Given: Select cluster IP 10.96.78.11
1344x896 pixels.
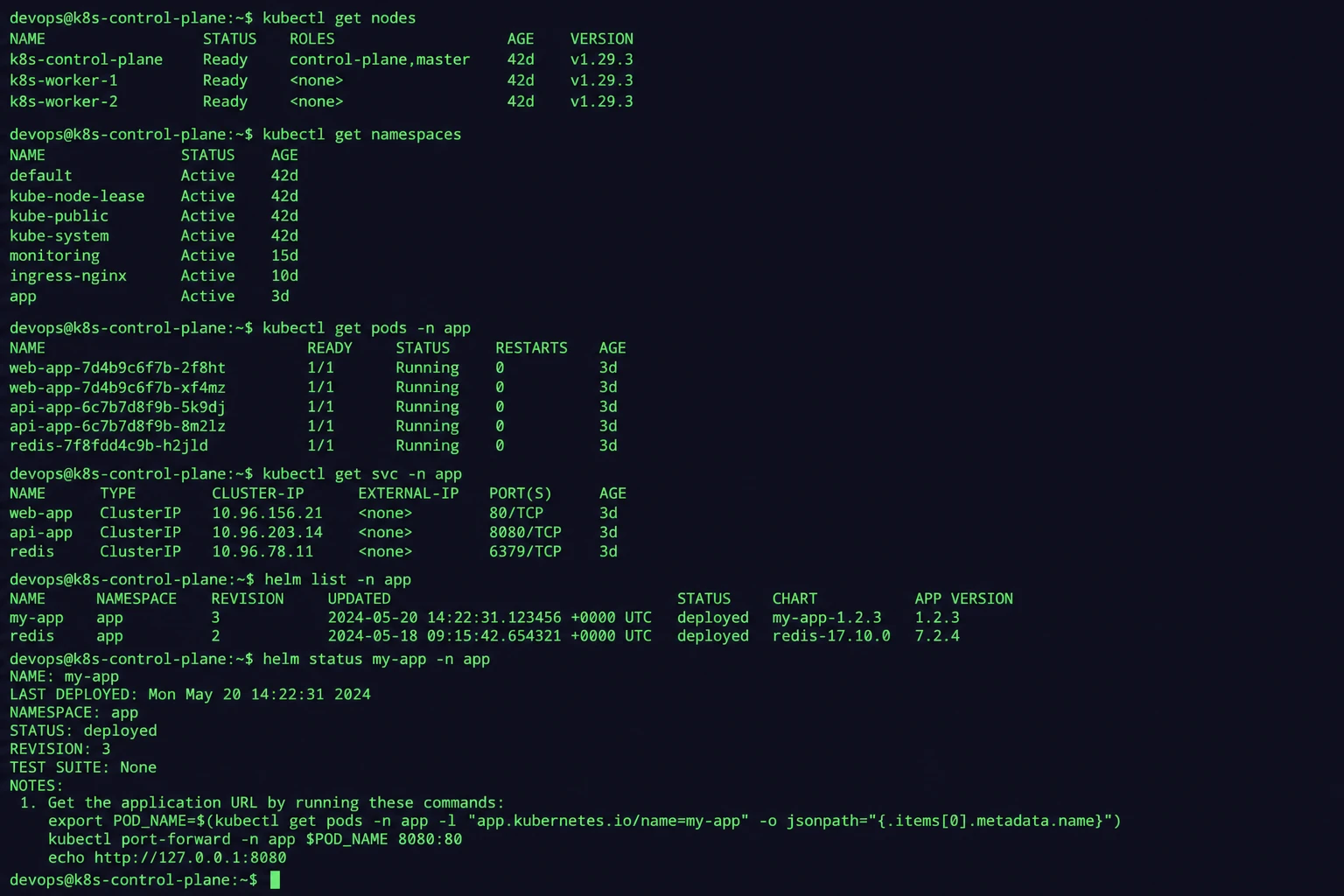Looking at the screenshot, I should (262, 552).
